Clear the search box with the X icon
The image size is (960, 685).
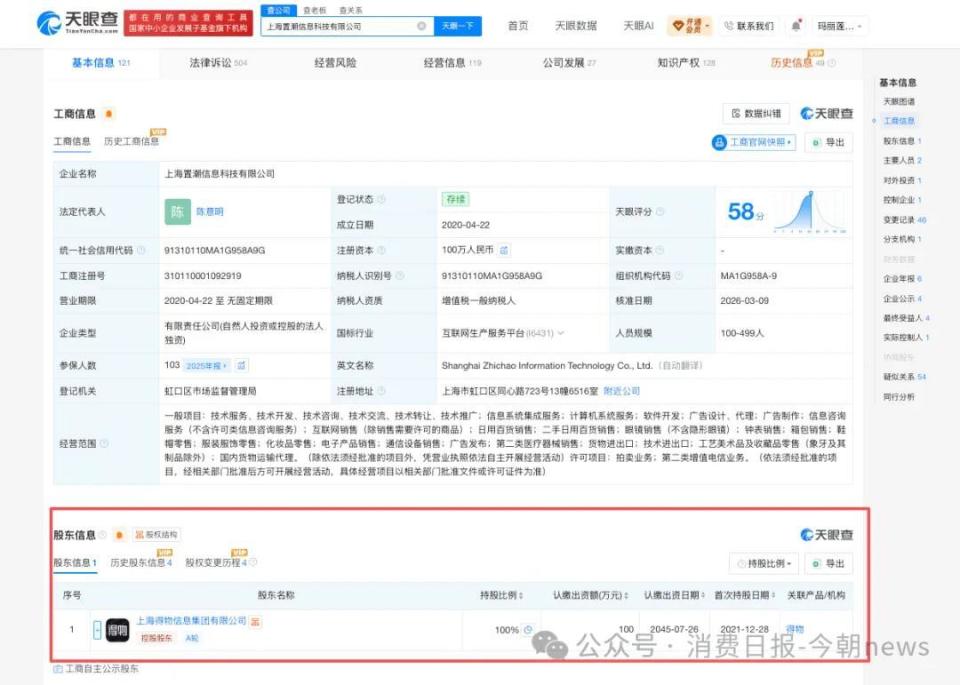coord(422,26)
